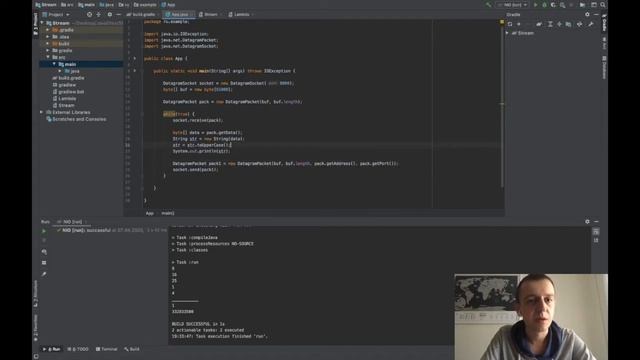
Task: Open Run tool window button at bottom
Action: coord(52,349)
